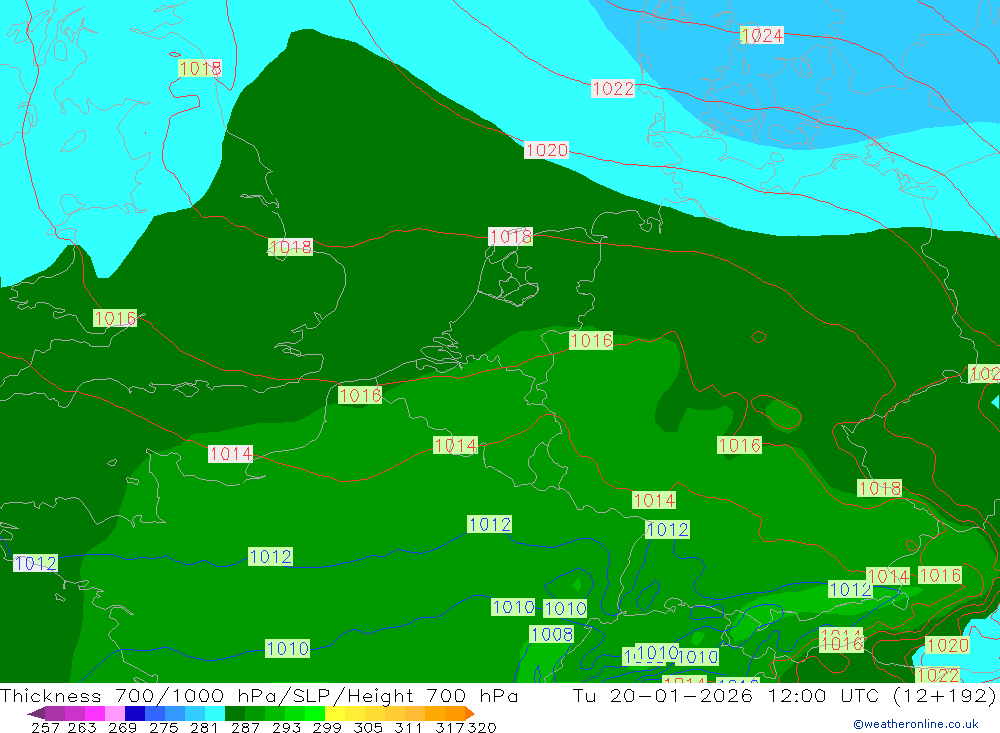
Task: Click the white-background red 1014 label
Action: point(231,454)
